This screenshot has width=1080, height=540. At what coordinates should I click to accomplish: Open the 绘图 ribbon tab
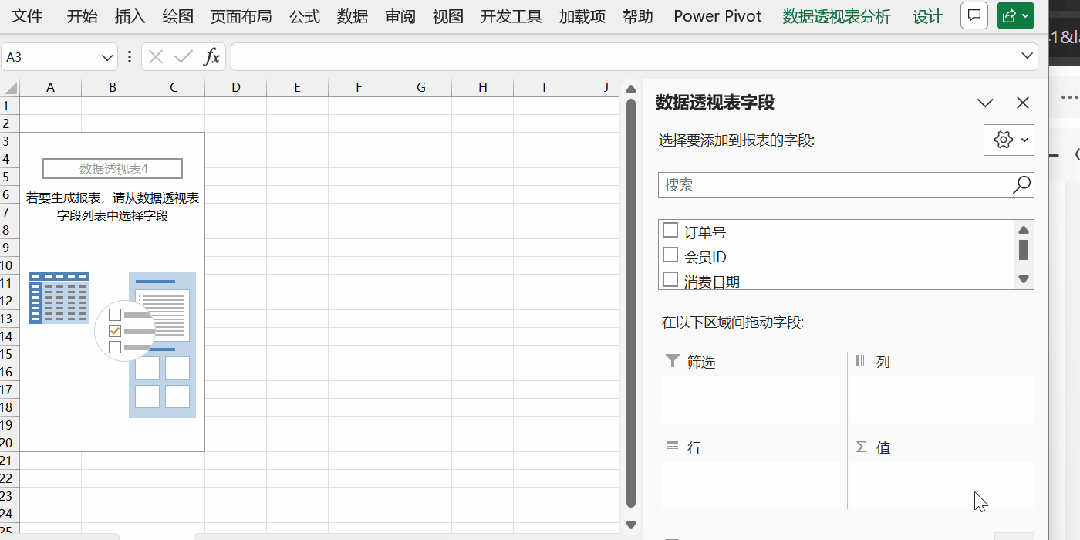coord(178,17)
